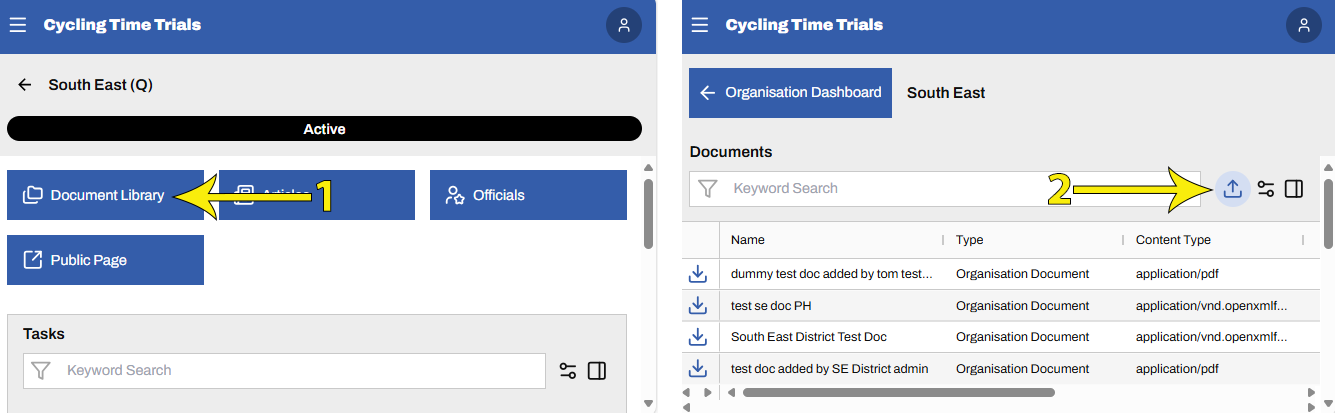The image size is (1335, 413).
Task: Open Documents filter settings sliders icon
Action: 1266,188
